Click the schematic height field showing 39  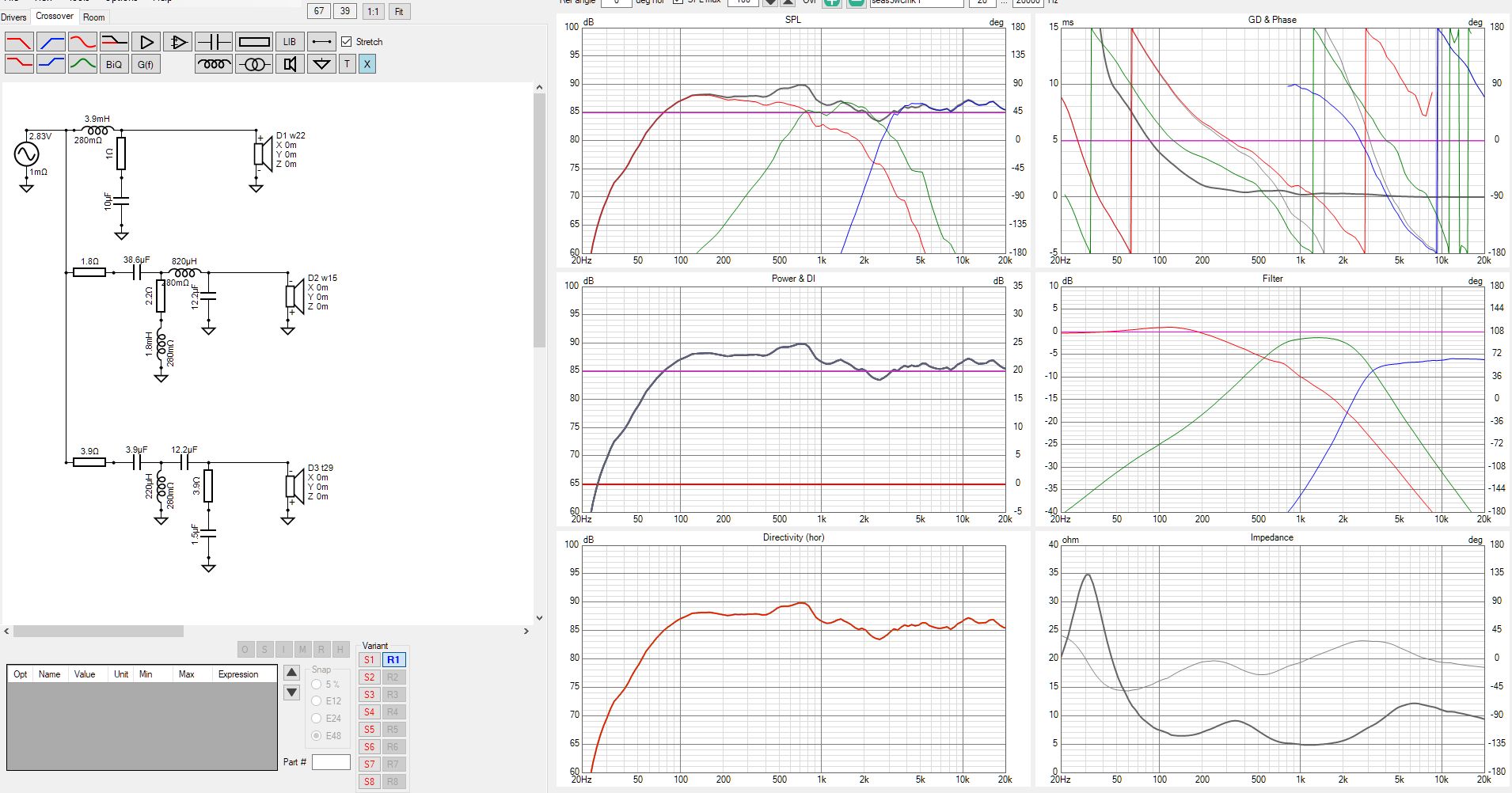(345, 11)
